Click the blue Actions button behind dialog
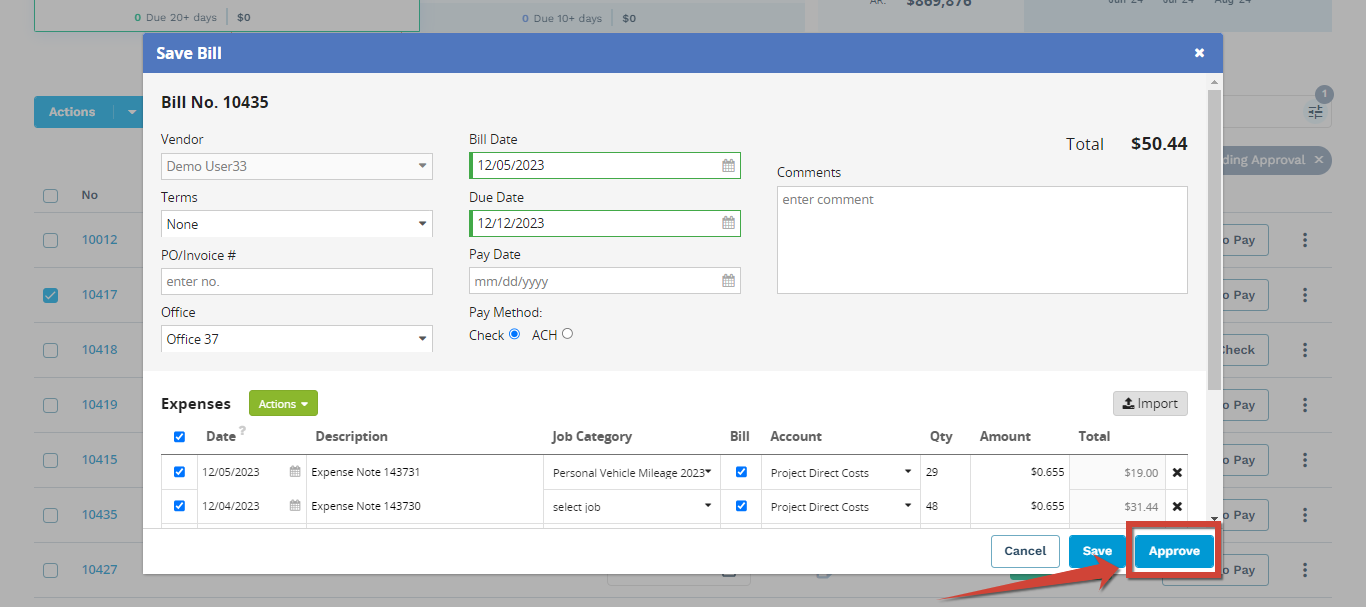 pos(72,112)
